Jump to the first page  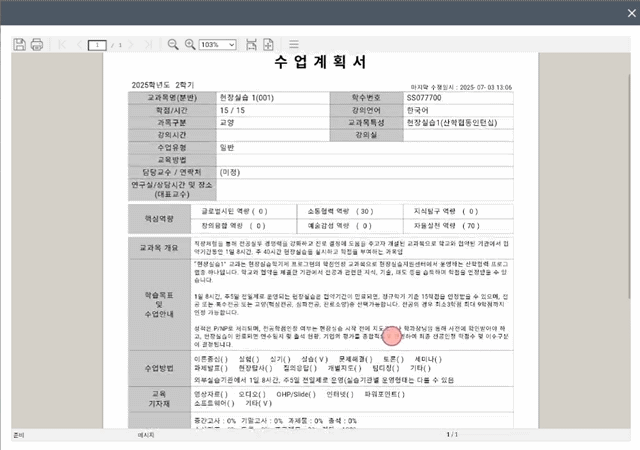[61, 45]
